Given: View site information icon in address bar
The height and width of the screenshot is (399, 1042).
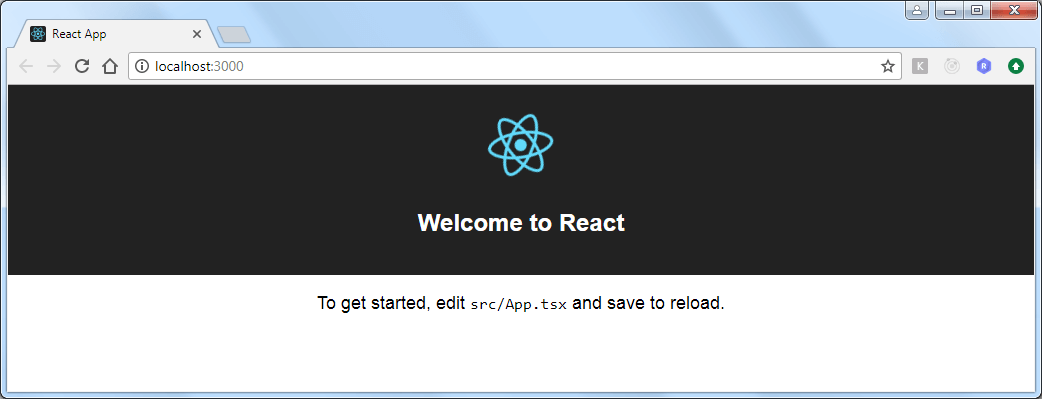Looking at the screenshot, I should point(142,66).
